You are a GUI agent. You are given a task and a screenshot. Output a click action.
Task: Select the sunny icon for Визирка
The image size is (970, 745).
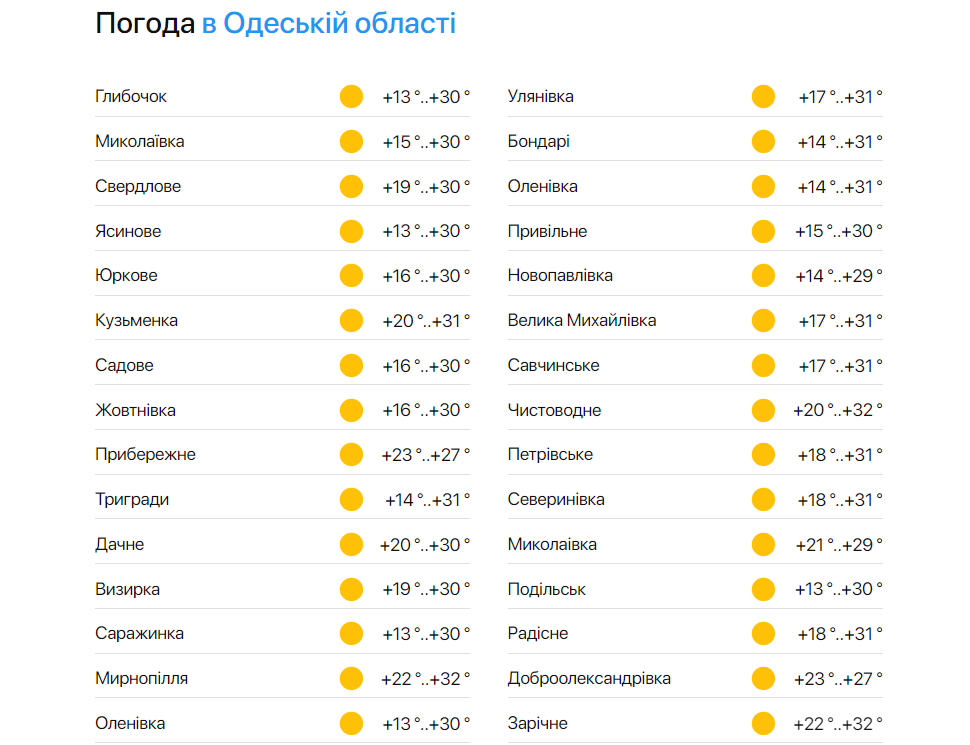coord(351,588)
